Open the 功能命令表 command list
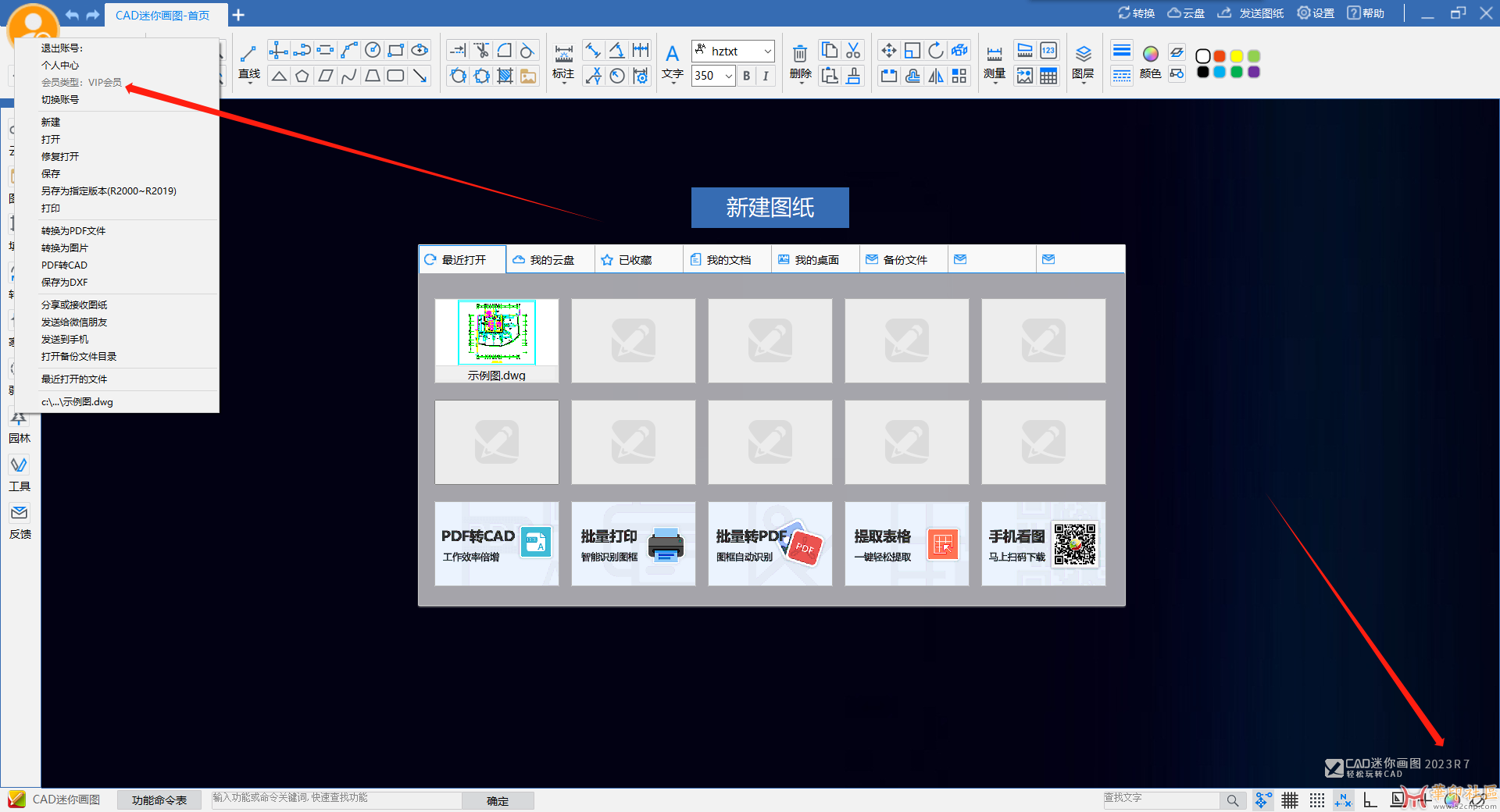1500x812 pixels. tap(159, 801)
